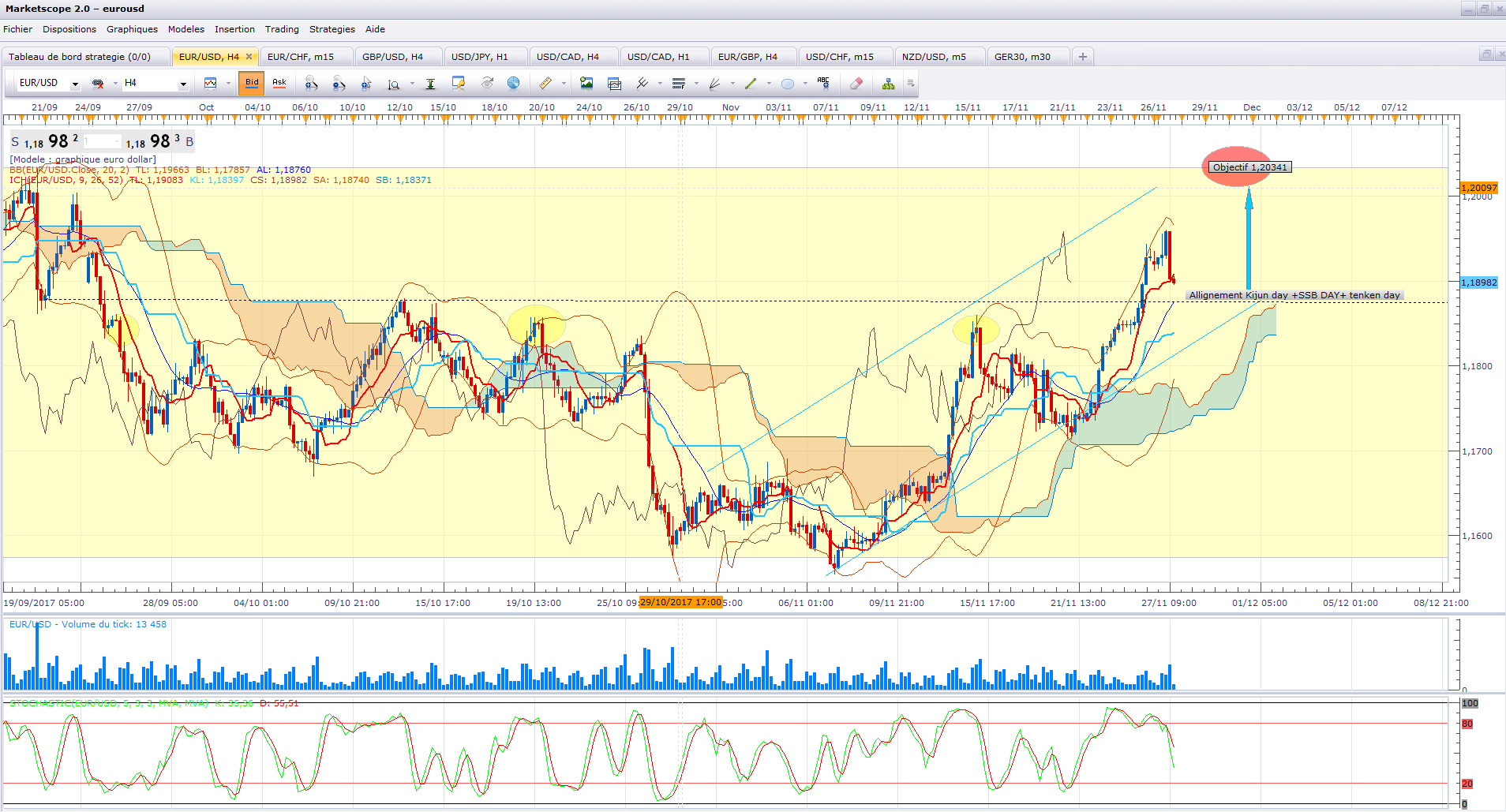Expand ruler tool dropdown arrow
The width and height of the screenshot is (1506, 812).
pos(564,83)
